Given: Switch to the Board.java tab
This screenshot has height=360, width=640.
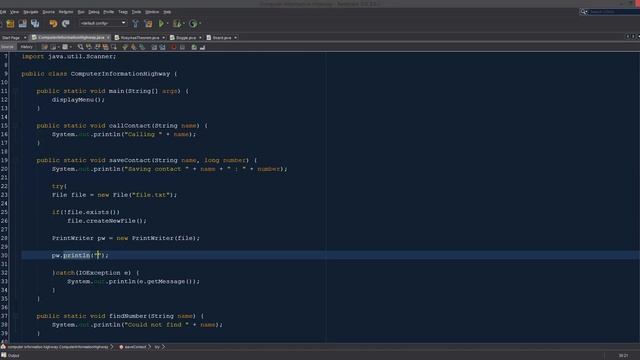Looking at the screenshot, I should [222, 38].
